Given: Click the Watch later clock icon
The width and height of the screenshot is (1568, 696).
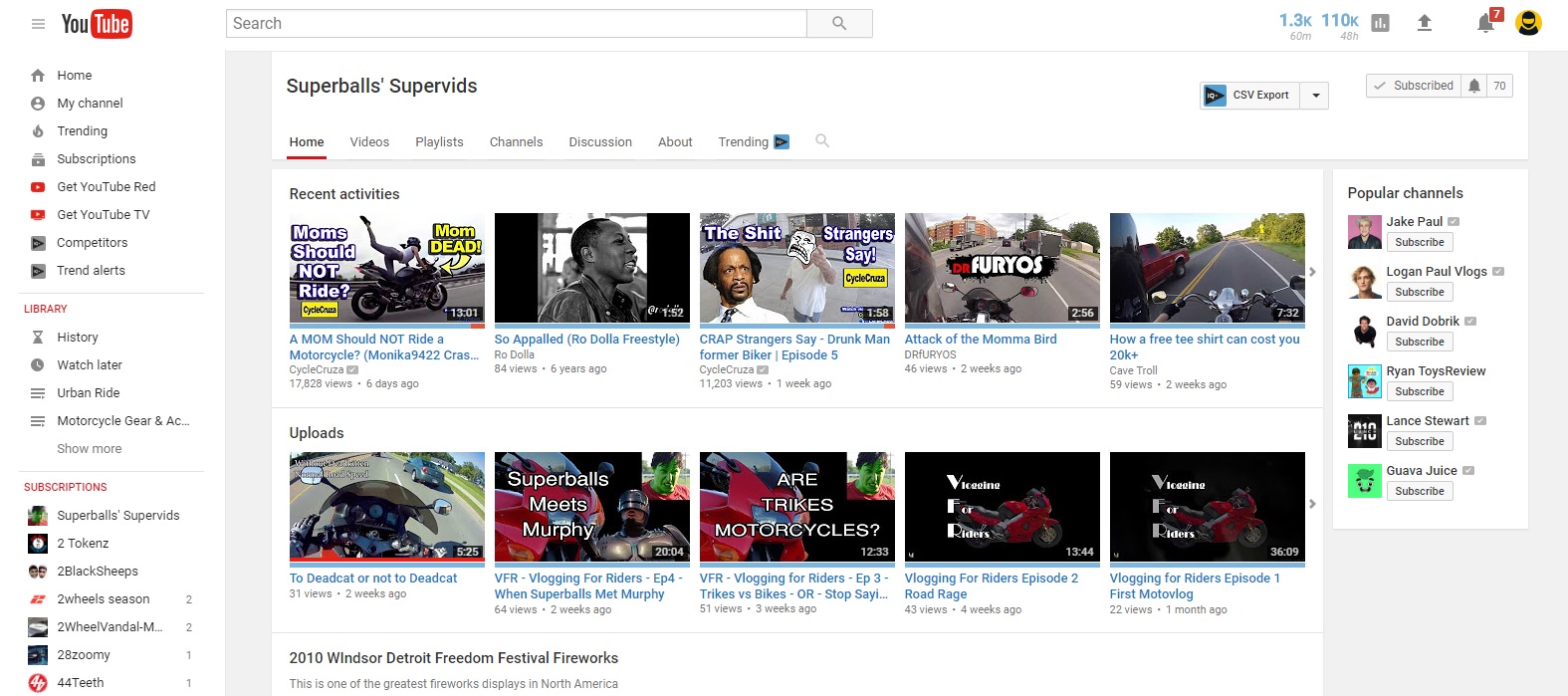Looking at the screenshot, I should pyautogui.click(x=38, y=365).
